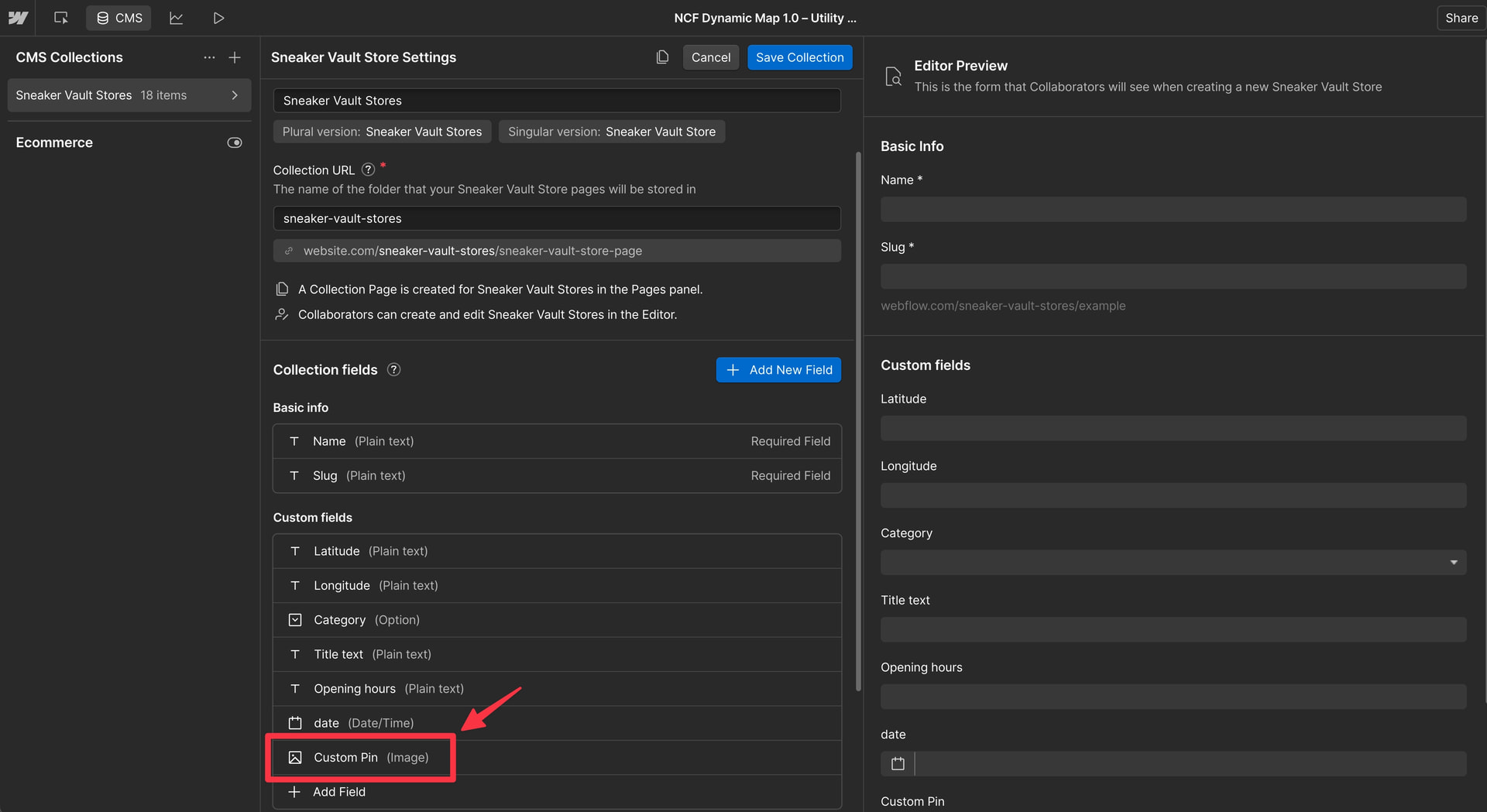
Task: Click the date field calendar icon
Action: [295, 723]
